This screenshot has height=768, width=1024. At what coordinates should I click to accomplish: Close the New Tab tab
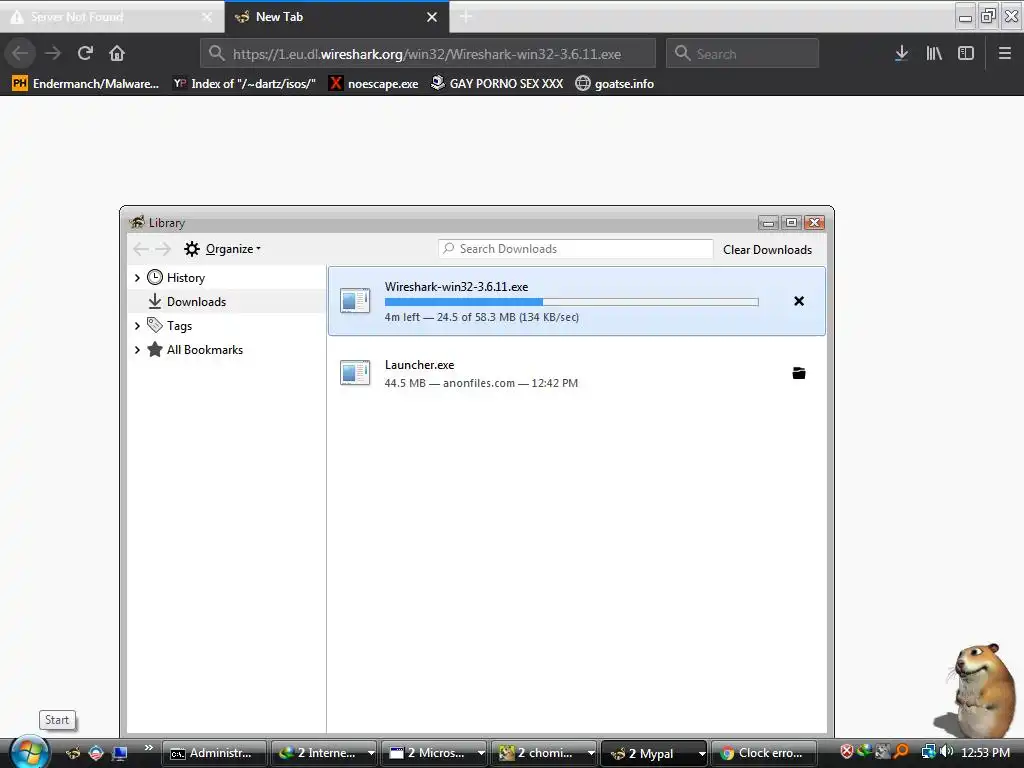pos(432,17)
